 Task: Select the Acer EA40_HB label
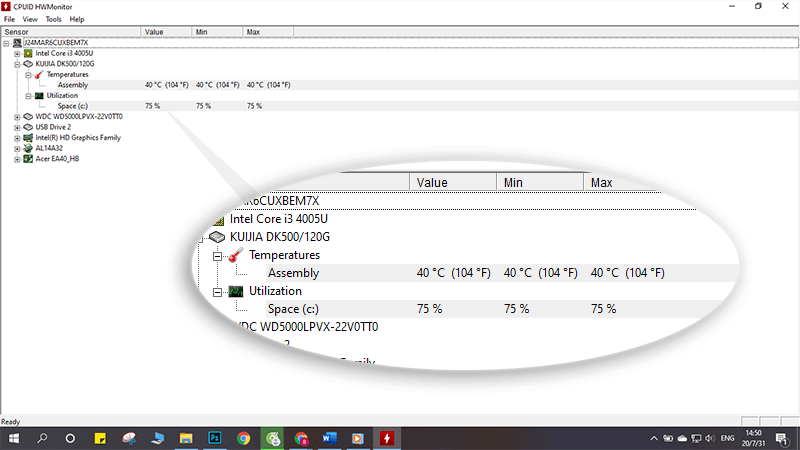click(57, 159)
